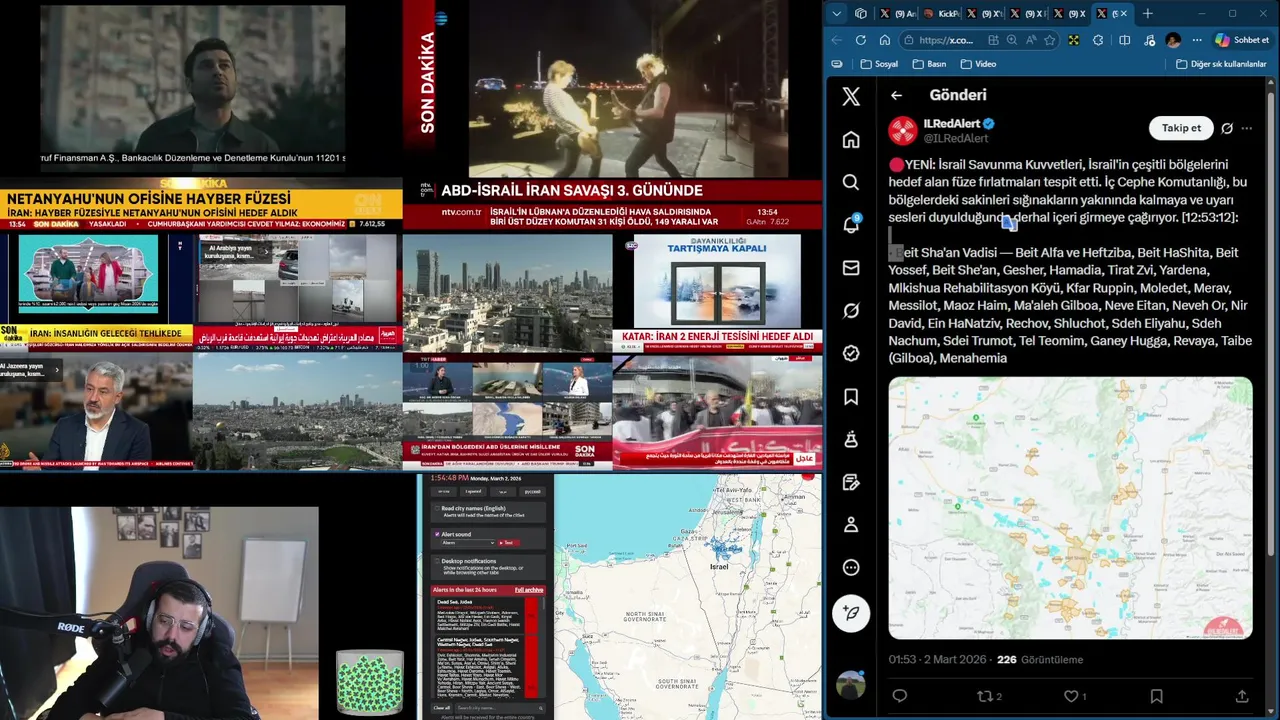Image resolution: width=1280 pixels, height=720 pixels.
Task: Click the Takip et button
Action: [x=1181, y=128]
